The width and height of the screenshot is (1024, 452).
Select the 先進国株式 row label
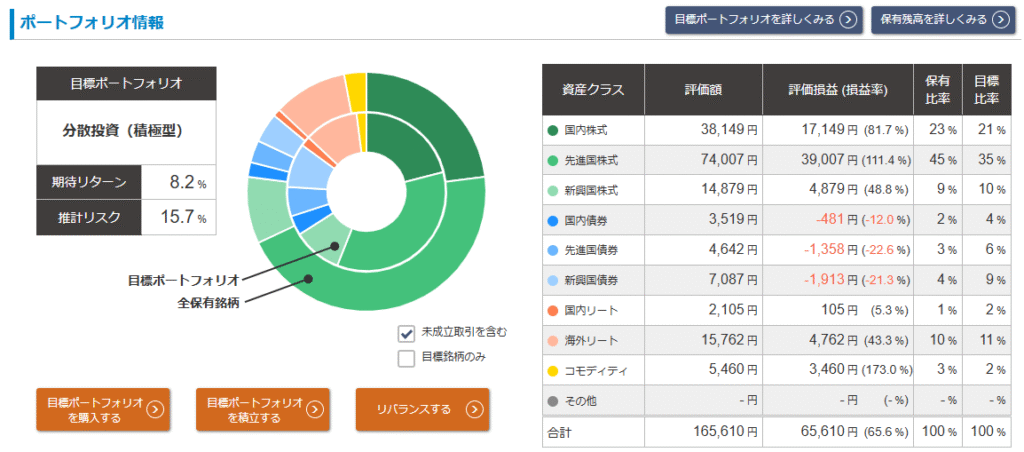(590, 160)
